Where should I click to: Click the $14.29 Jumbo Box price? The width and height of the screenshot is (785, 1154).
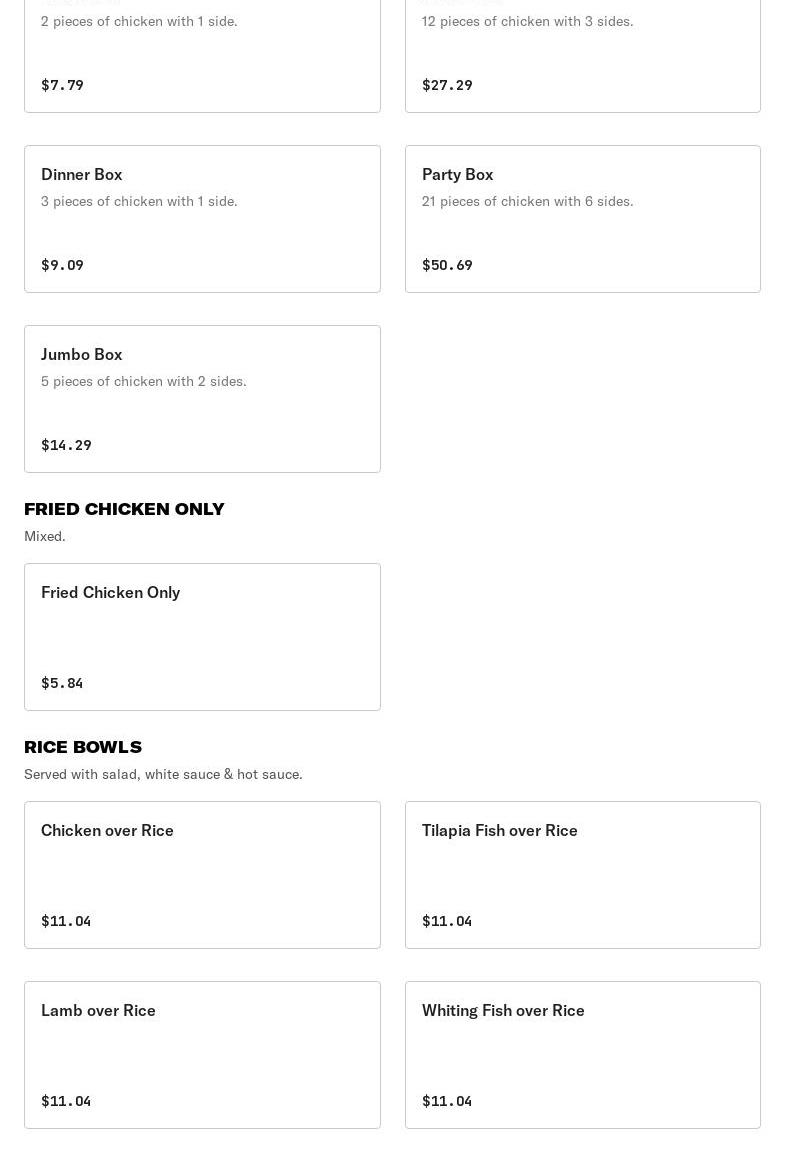(x=66, y=445)
